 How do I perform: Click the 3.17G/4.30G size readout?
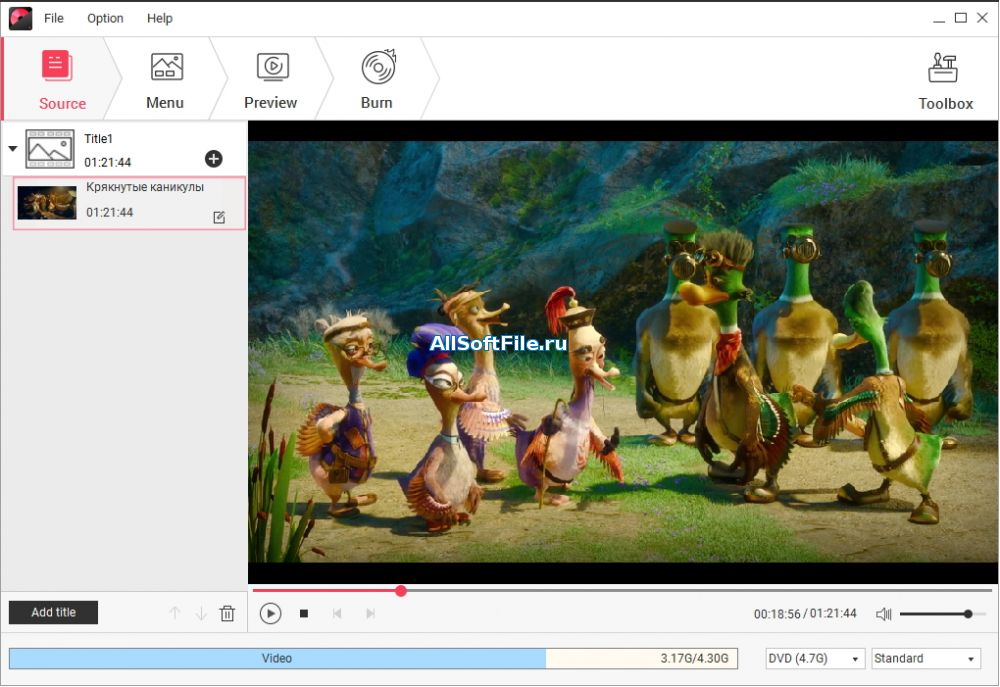point(695,658)
